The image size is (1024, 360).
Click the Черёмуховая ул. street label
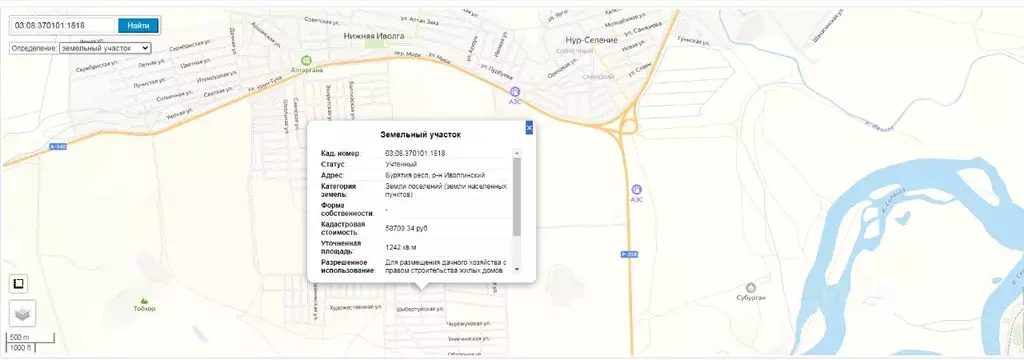pos(468,324)
